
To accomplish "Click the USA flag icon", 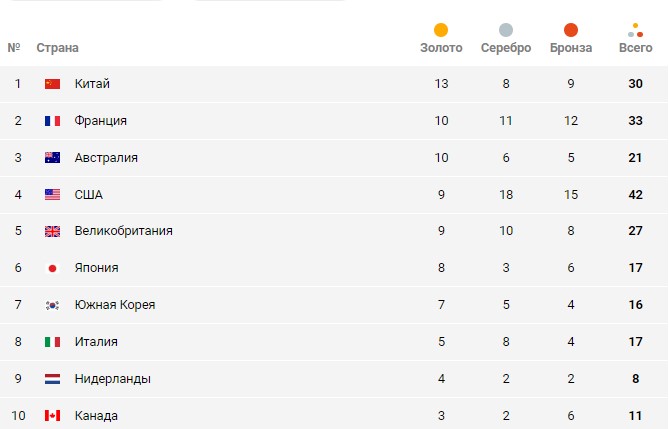I will 53,195.
